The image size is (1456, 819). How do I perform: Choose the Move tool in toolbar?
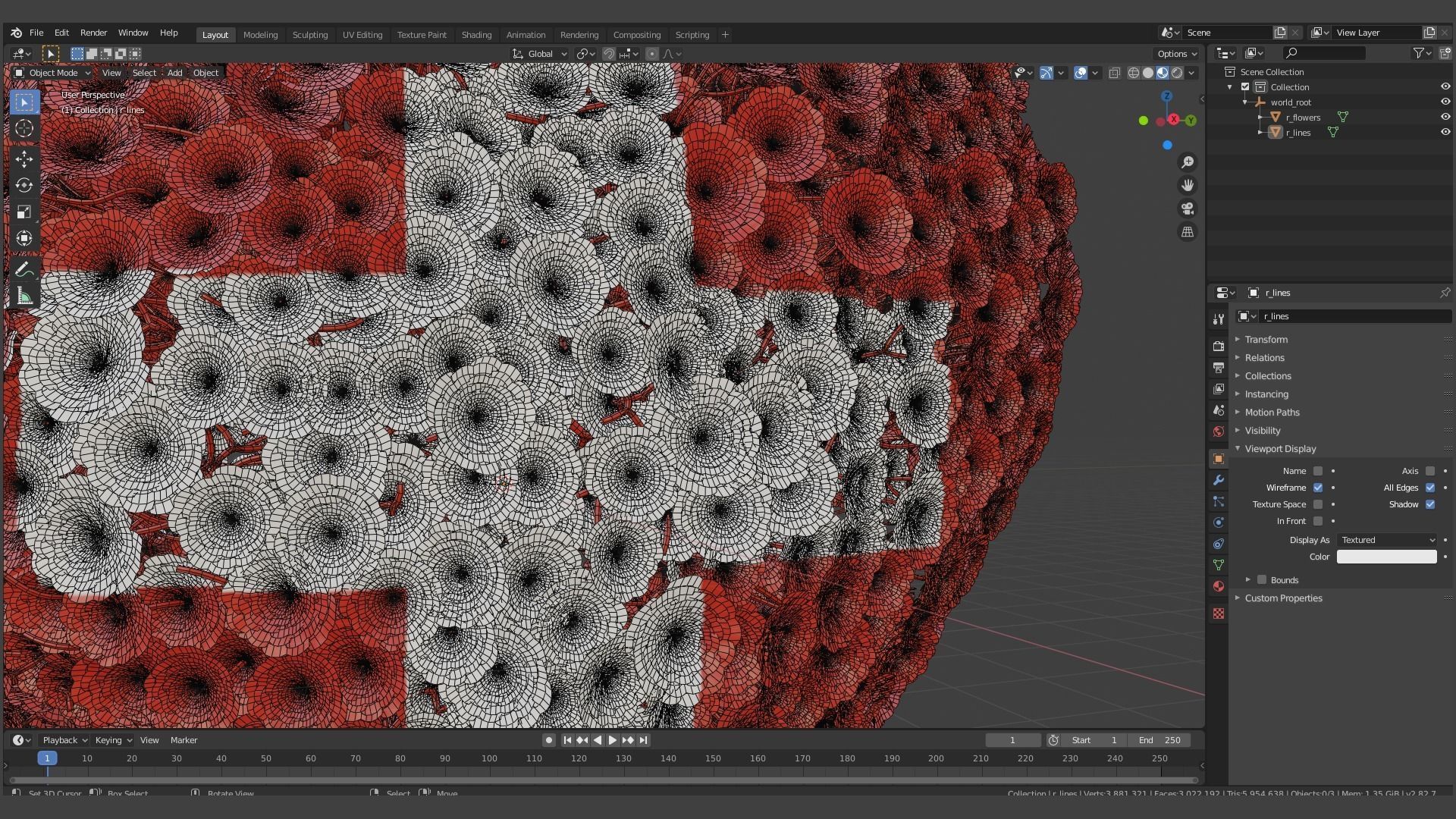tap(24, 158)
